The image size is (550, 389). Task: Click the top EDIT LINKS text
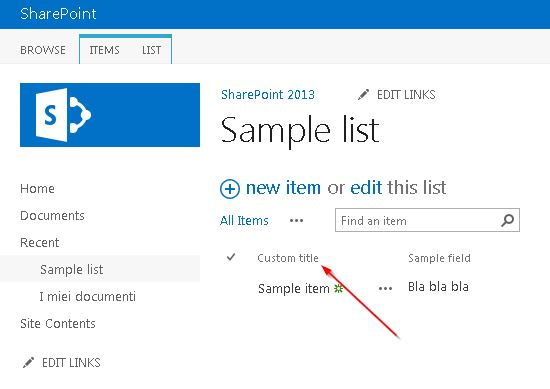(406, 95)
